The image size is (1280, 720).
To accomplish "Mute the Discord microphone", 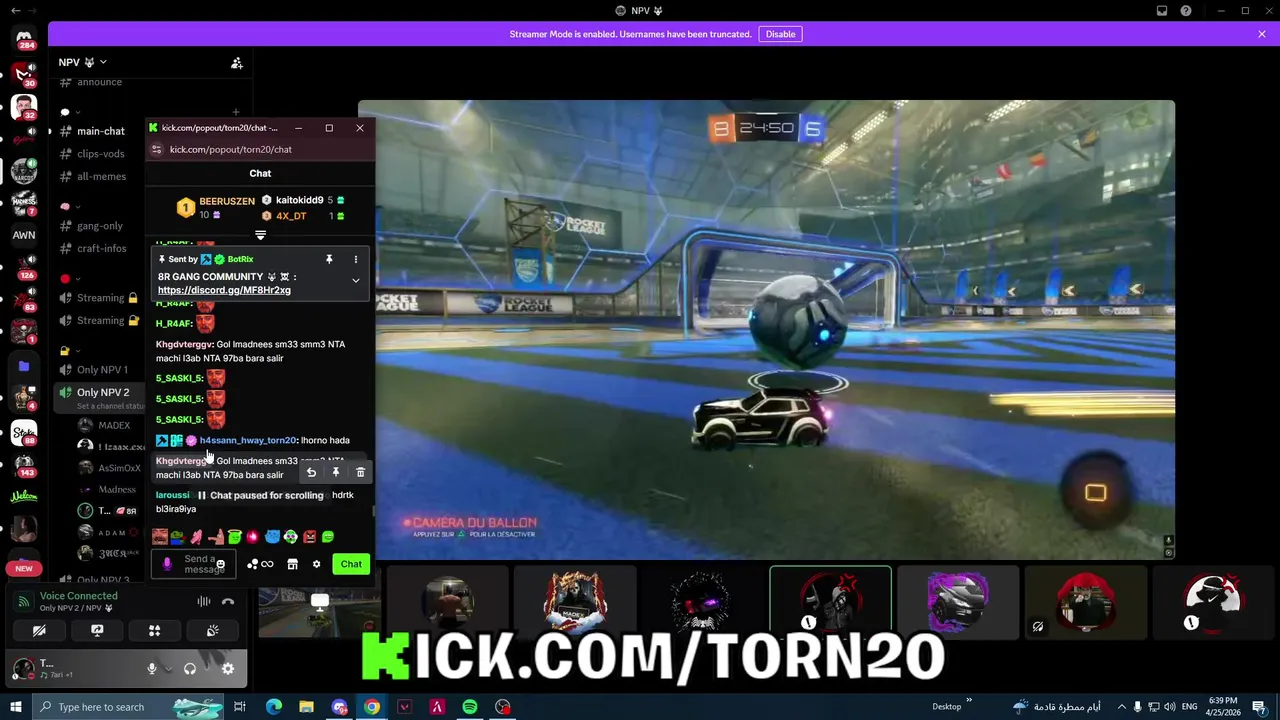I will pos(152,669).
